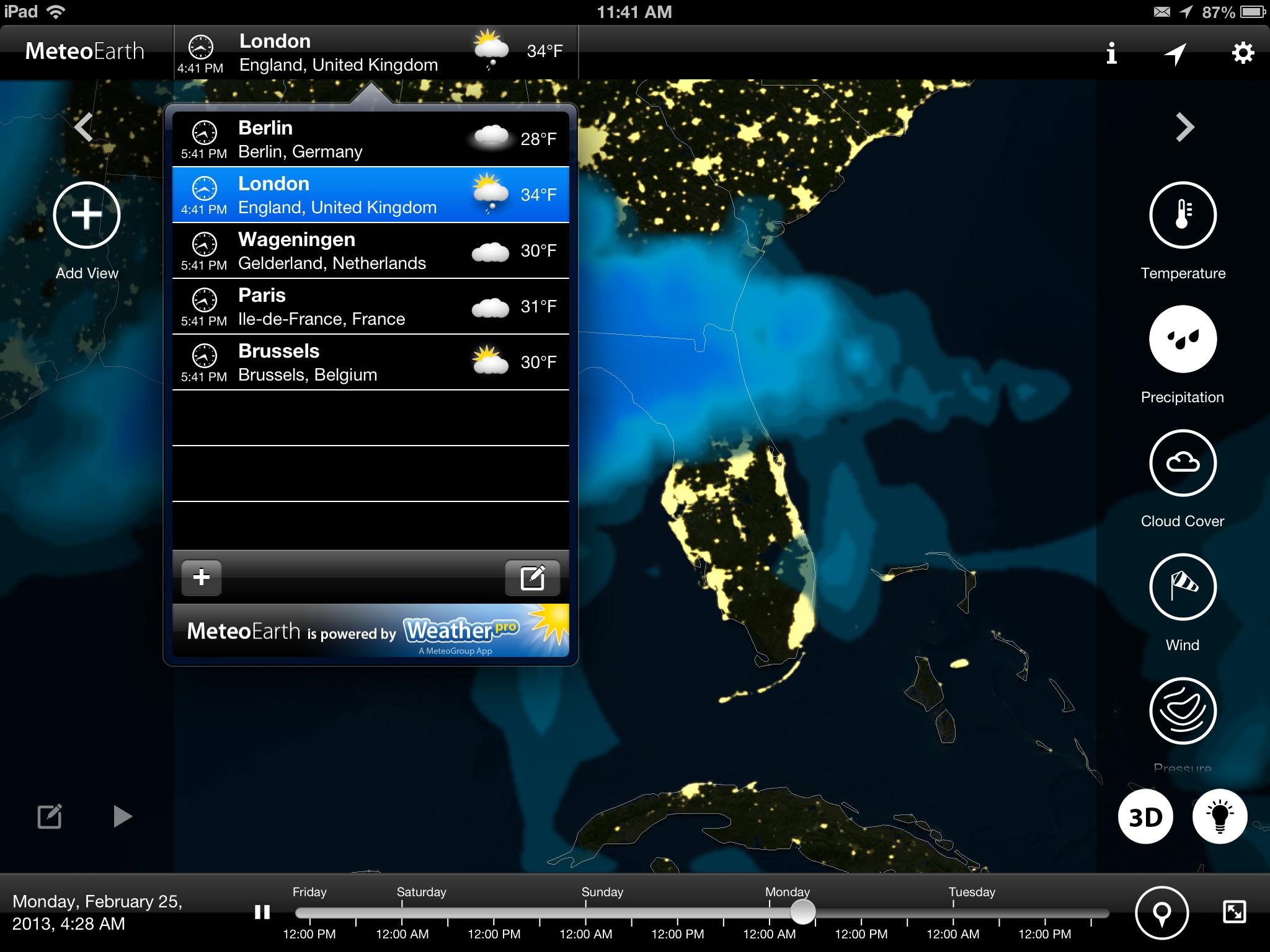Activate the Pressure isobars icon

point(1183,711)
